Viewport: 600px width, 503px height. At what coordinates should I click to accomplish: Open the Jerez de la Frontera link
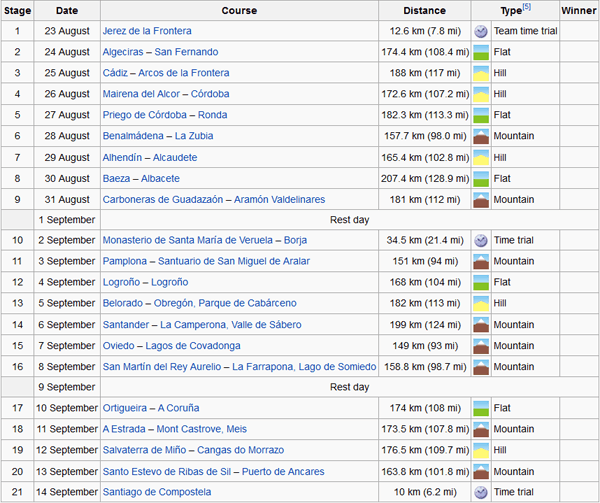pos(147,31)
